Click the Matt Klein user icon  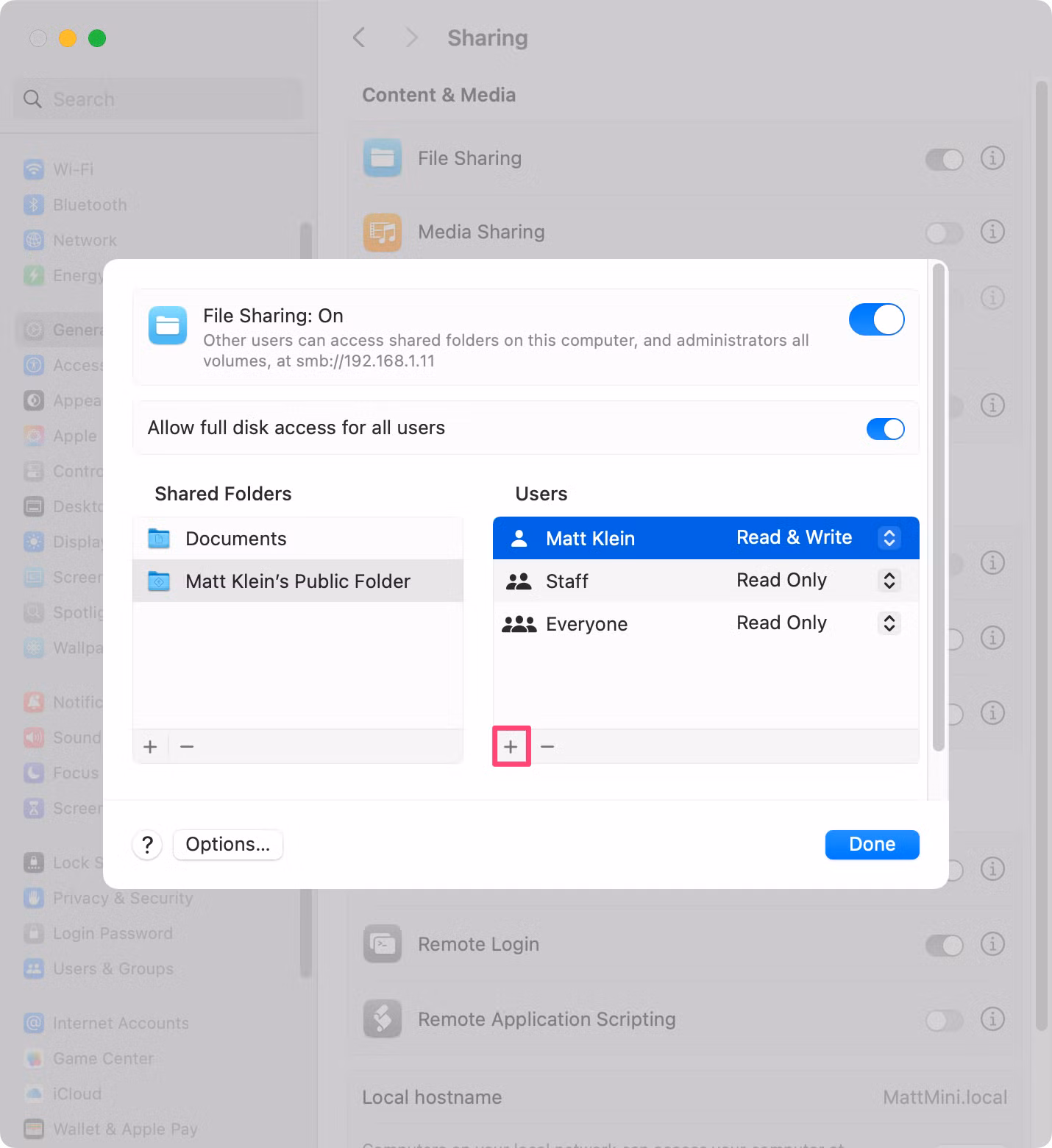pos(519,539)
